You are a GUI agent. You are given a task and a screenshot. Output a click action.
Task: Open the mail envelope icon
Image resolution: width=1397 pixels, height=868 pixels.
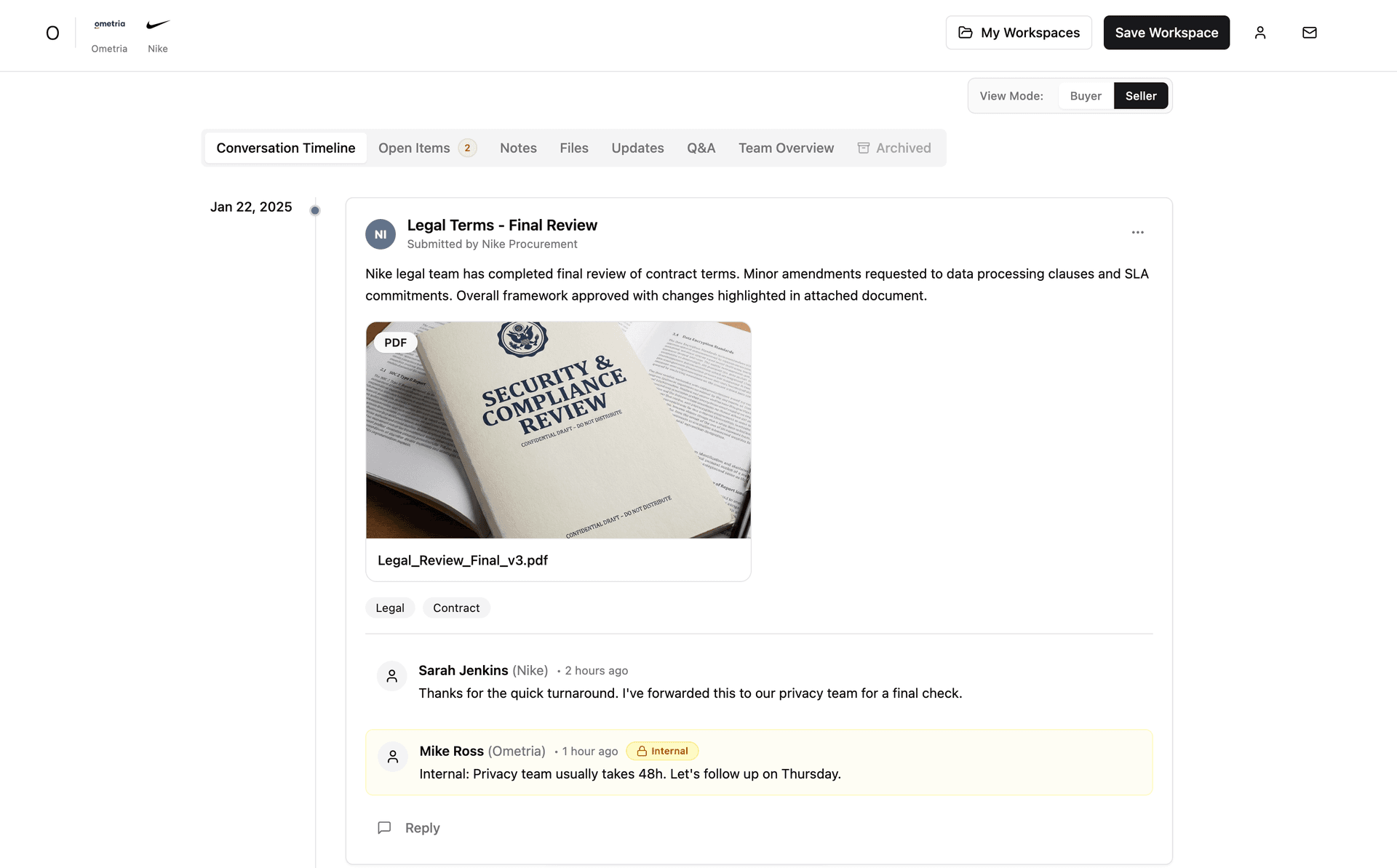1310,32
